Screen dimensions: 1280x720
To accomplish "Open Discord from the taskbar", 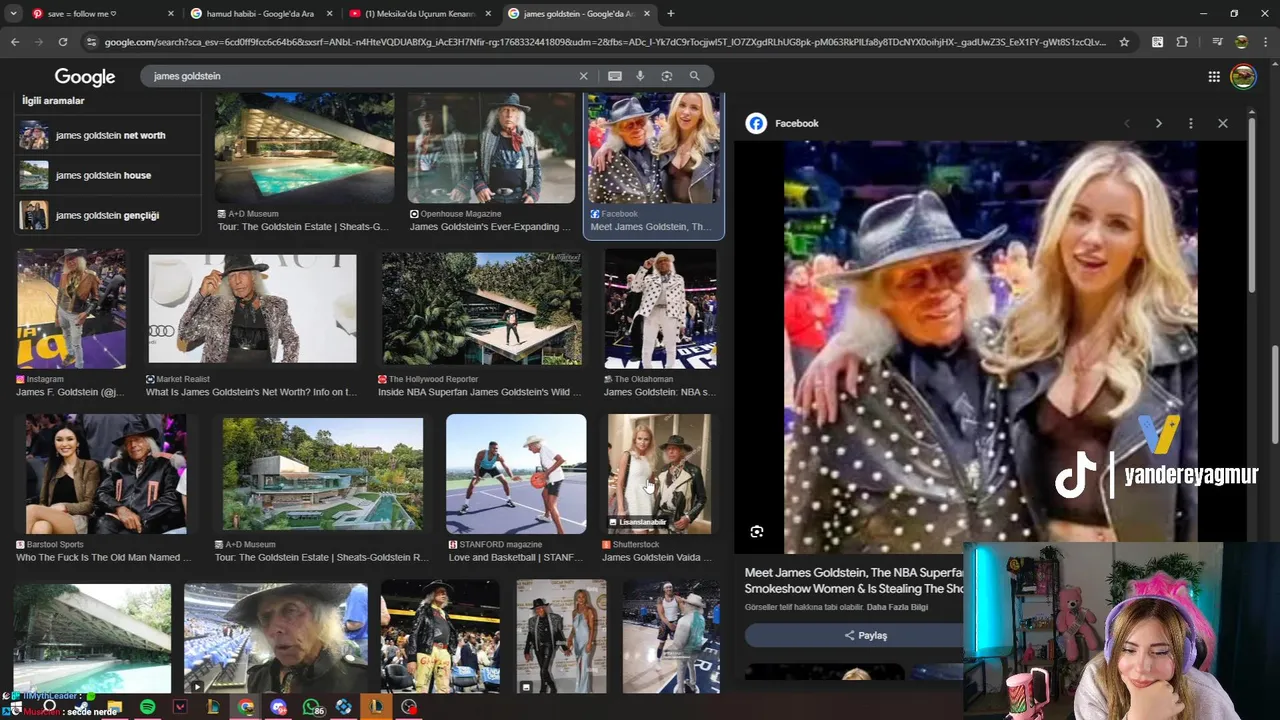I will coord(278,707).
